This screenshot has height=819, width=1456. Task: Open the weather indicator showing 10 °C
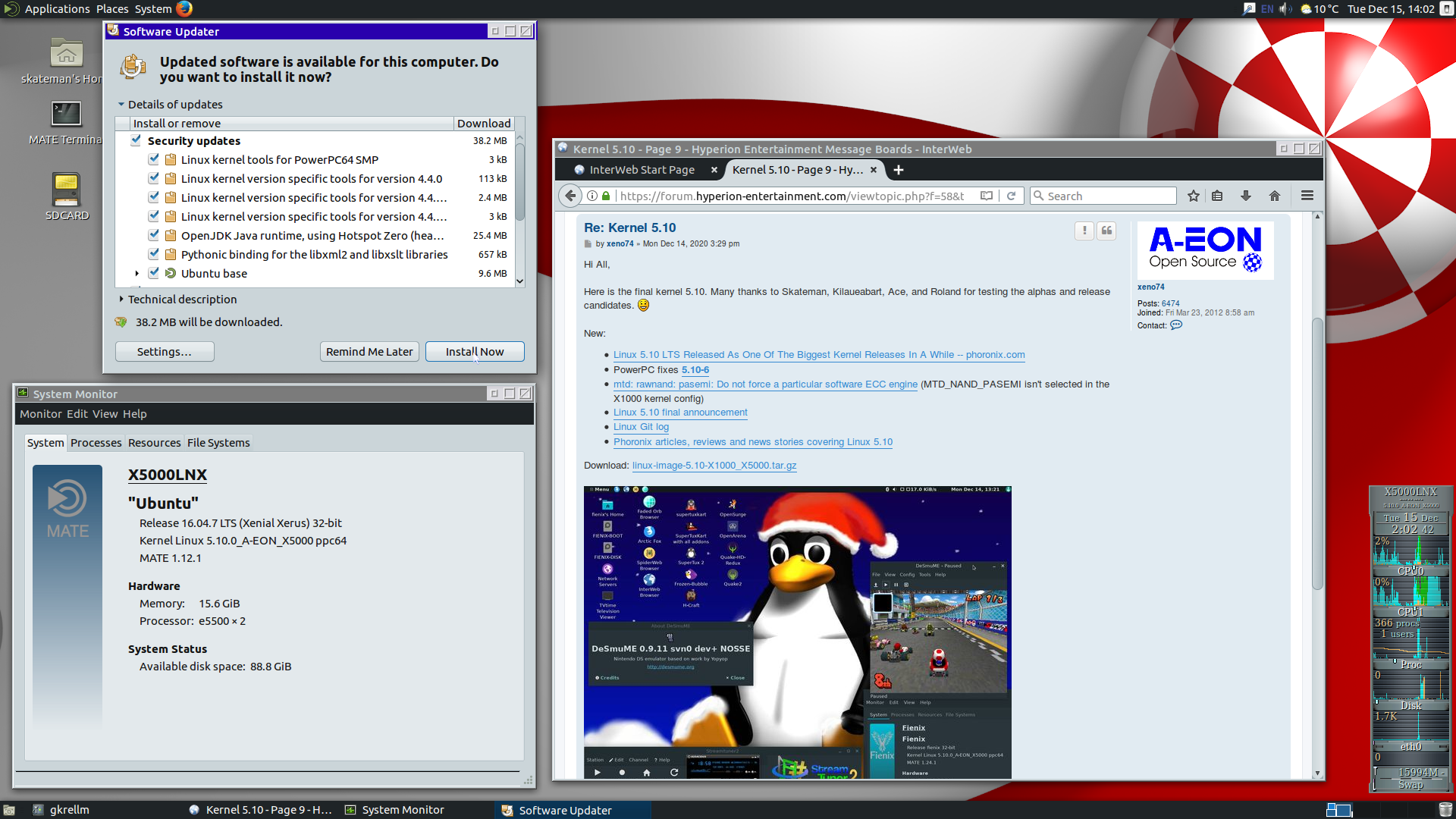coord(1319,9)
